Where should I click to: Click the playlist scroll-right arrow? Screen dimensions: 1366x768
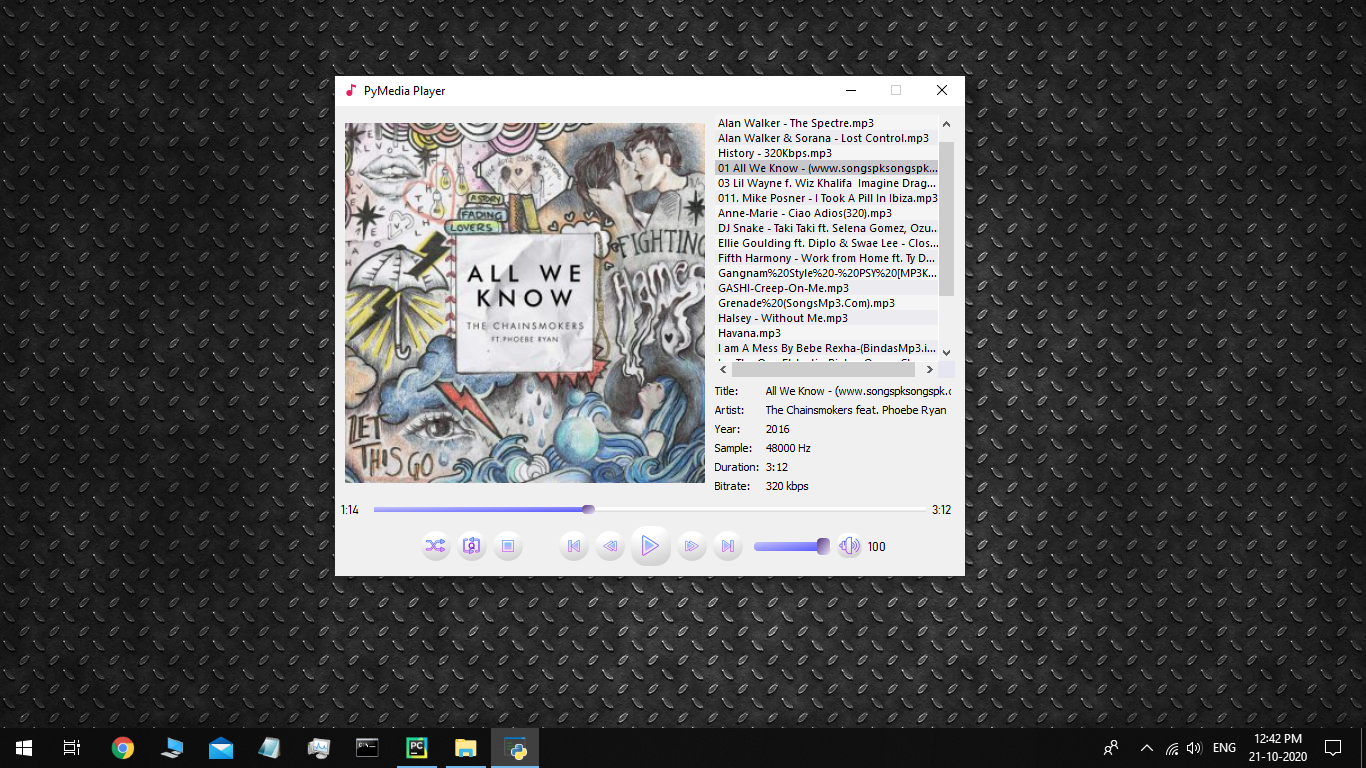930,370
